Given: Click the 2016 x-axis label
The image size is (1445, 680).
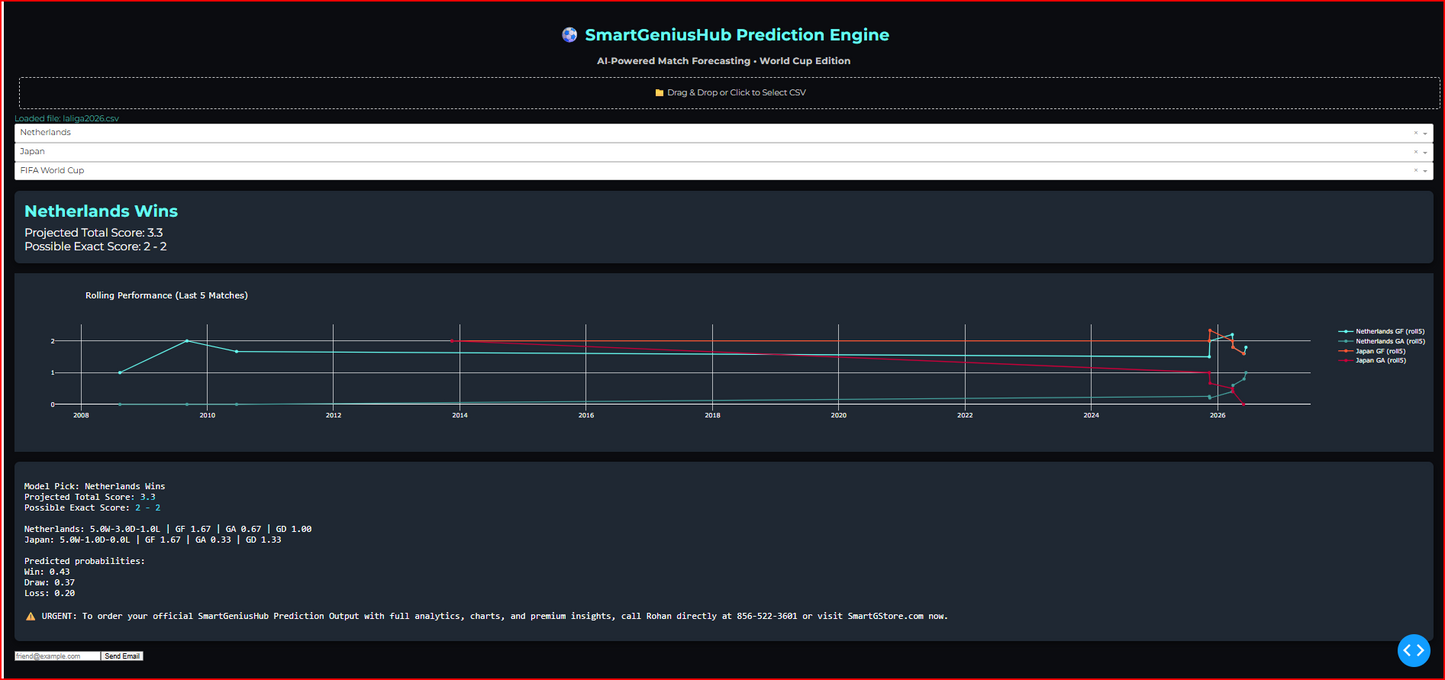Looking at the screenshot, I should pos(586,415).
